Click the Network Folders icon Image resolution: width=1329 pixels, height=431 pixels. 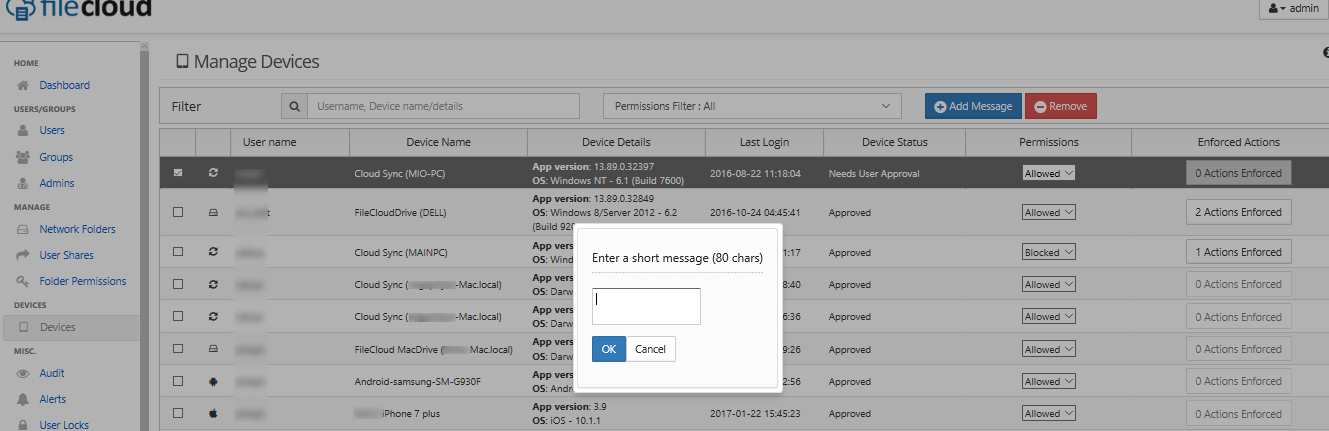(x=22, y=229)
